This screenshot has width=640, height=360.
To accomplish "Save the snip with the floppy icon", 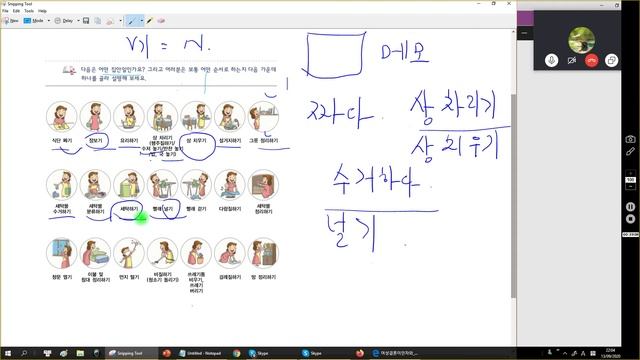I will pos(86,20).
